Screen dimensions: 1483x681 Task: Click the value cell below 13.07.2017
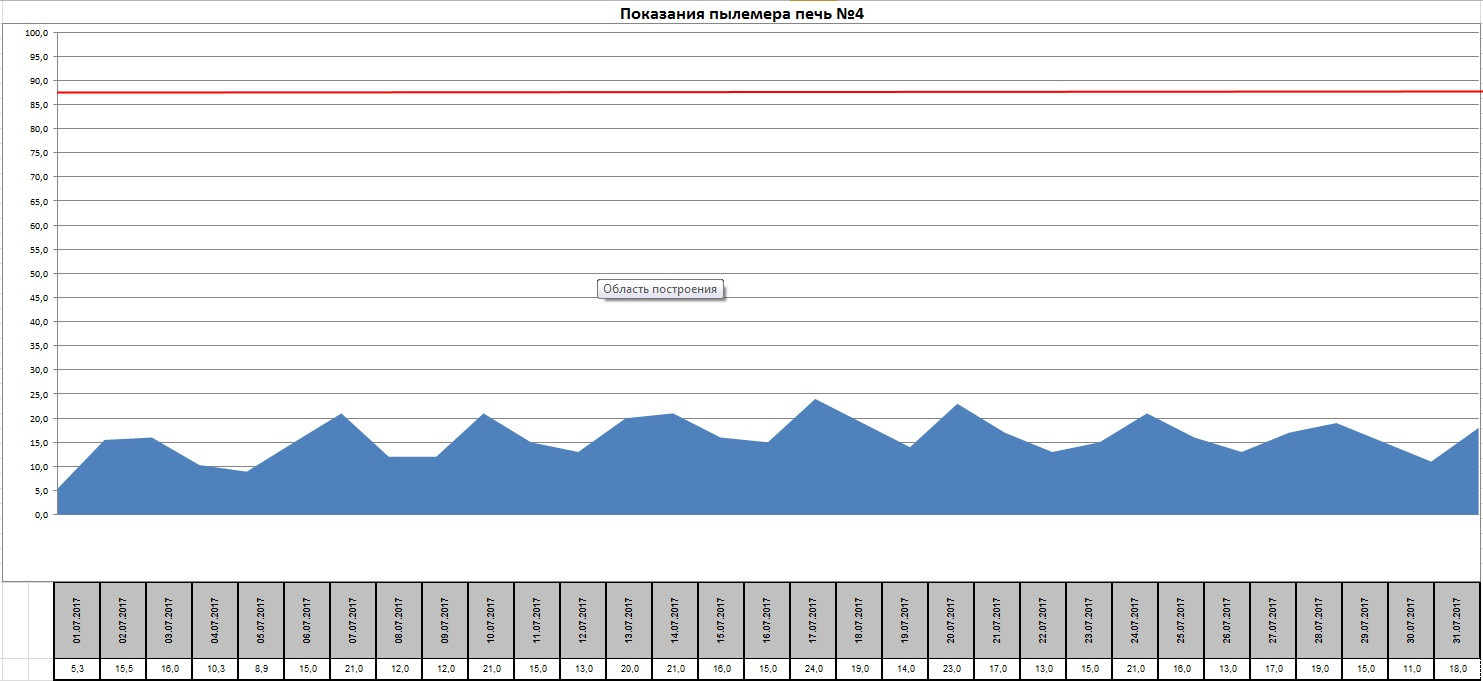(629, 668)
